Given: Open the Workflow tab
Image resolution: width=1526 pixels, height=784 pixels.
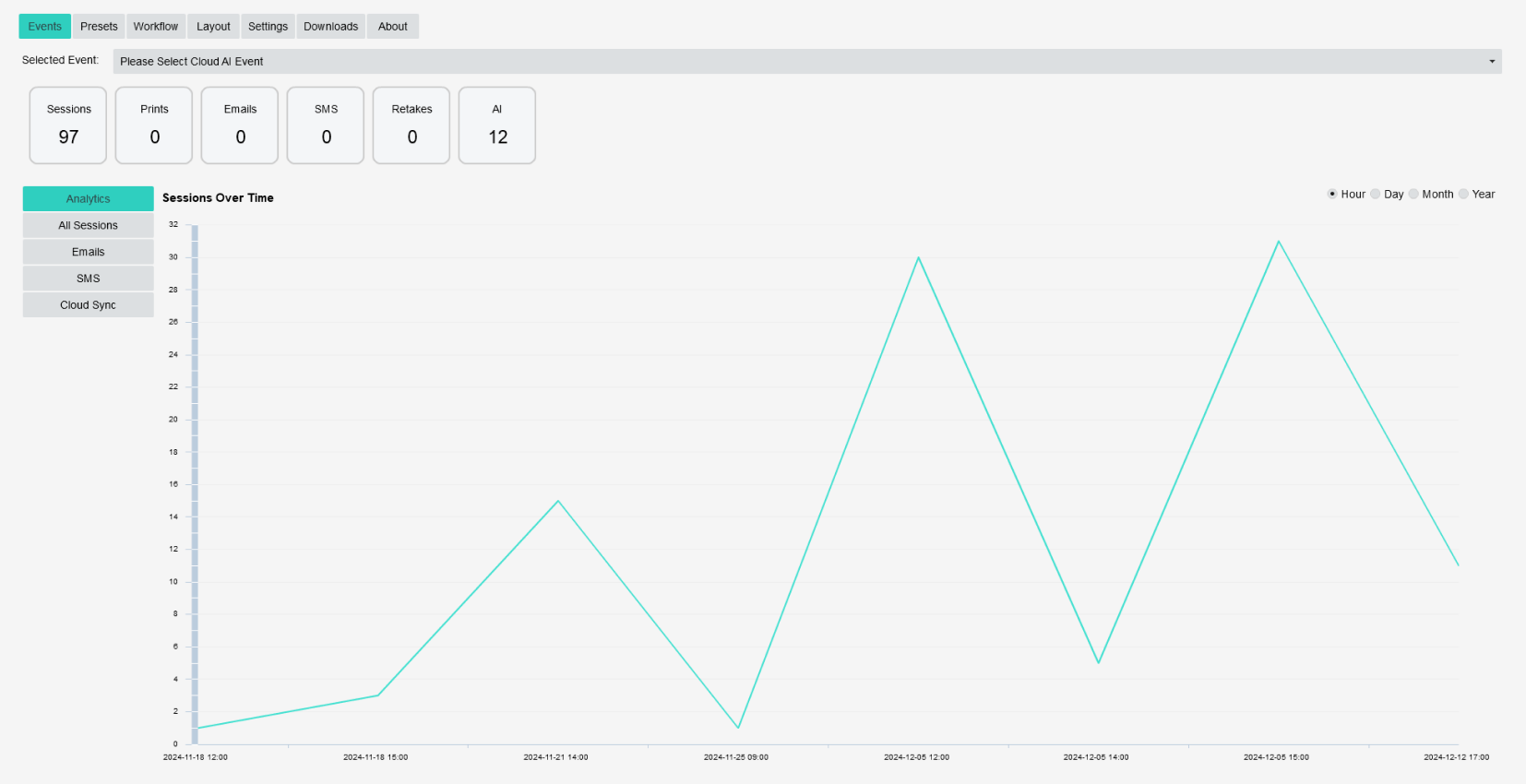Looking at the screenshot, I should (x=155, y=27).
